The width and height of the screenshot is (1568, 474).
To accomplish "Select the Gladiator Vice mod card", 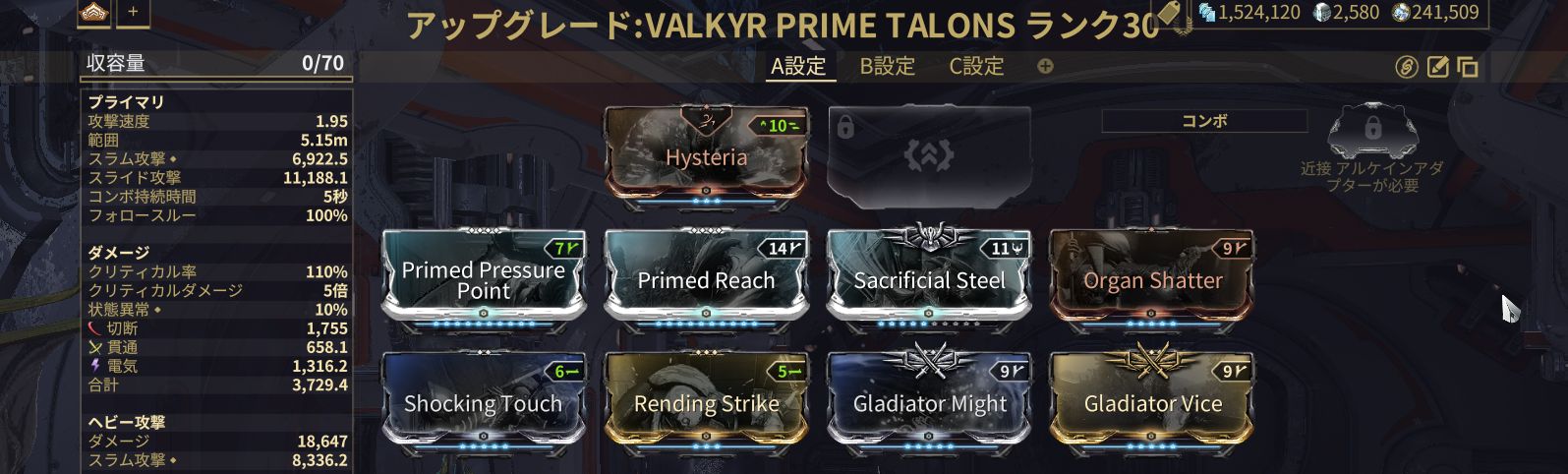I will point(1152,403).
